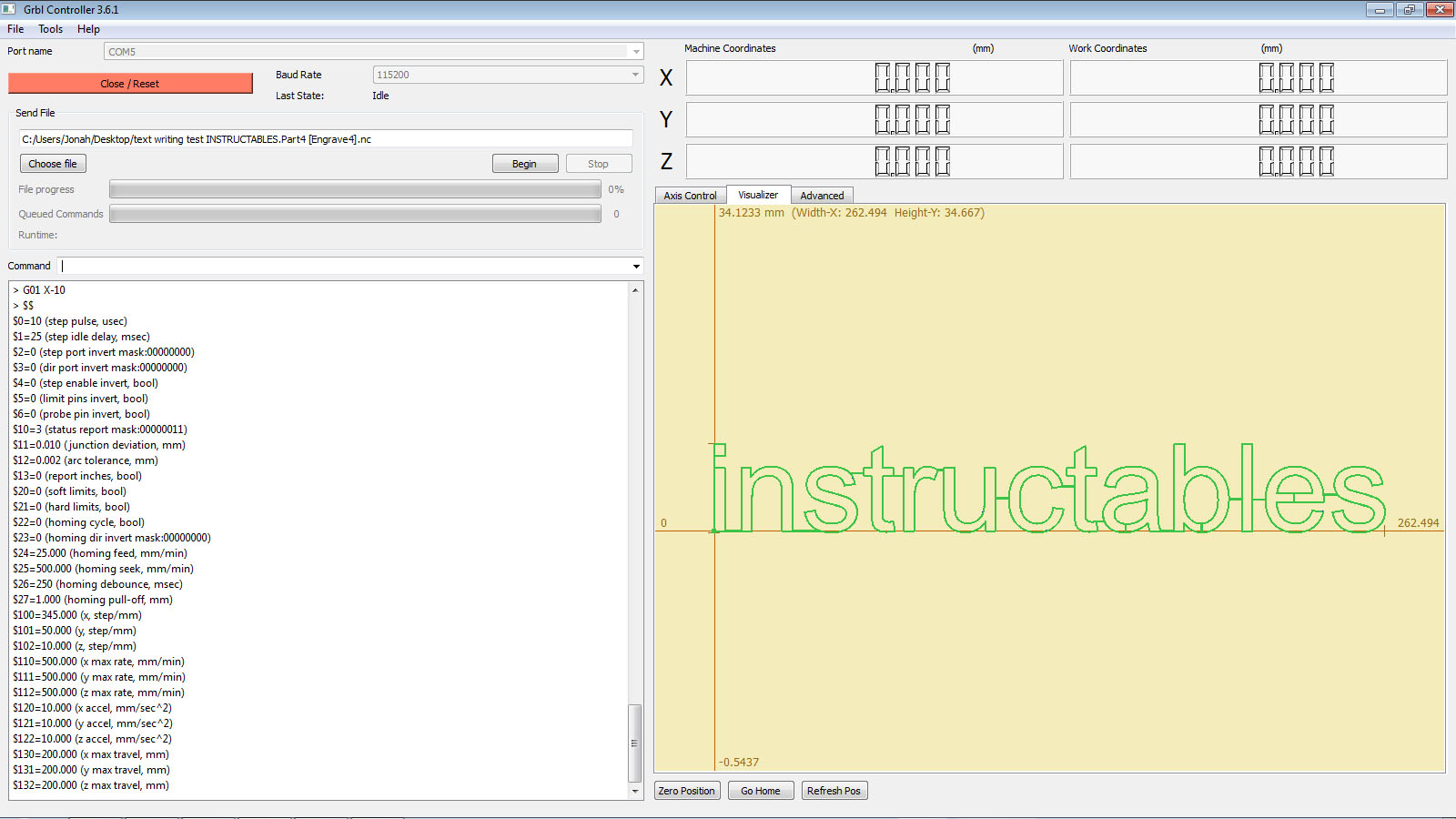Screen dimensions: 1456x819
Task: Click the '$12=0.002 (arc tolerance, mm)' line
Action: click(x=86, y=460)
